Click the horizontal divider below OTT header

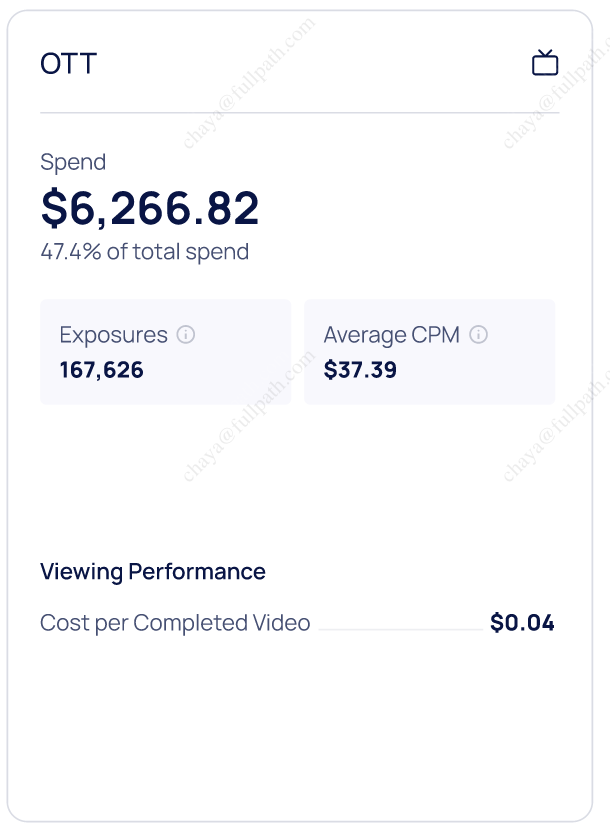click(299, 113)
